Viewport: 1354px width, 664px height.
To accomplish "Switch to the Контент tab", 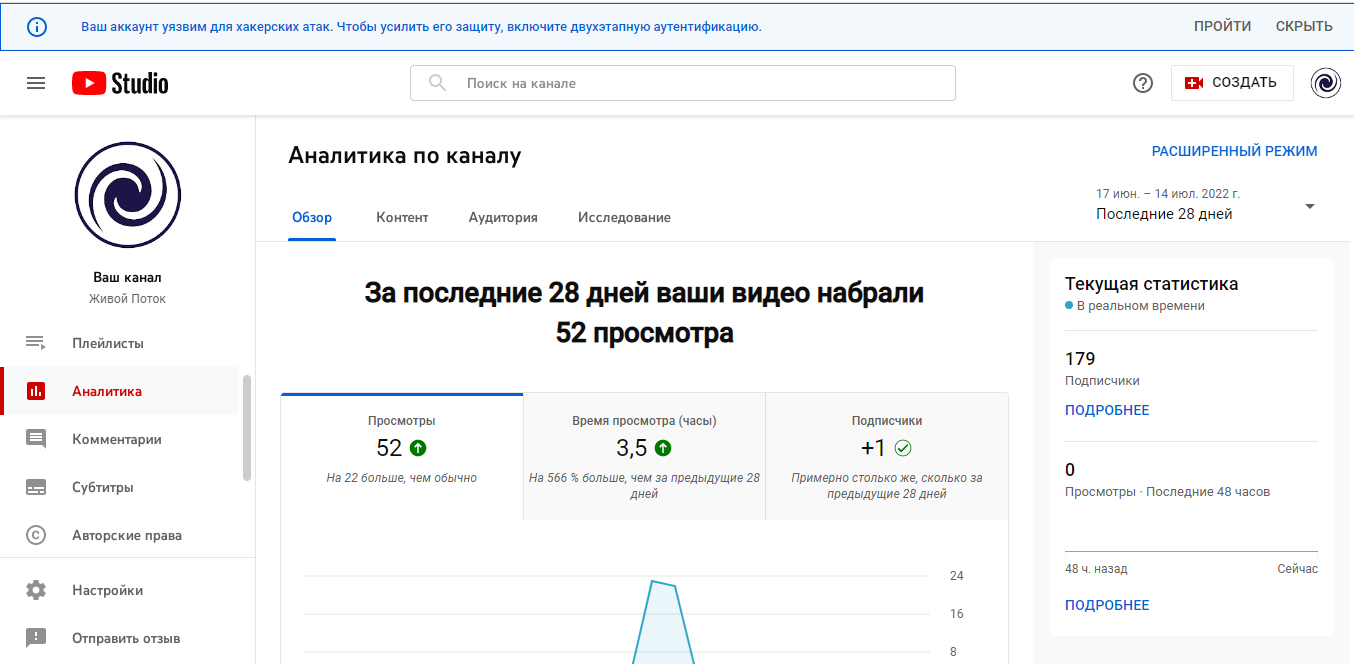I will pyautogui.click(x=402, y=217).
